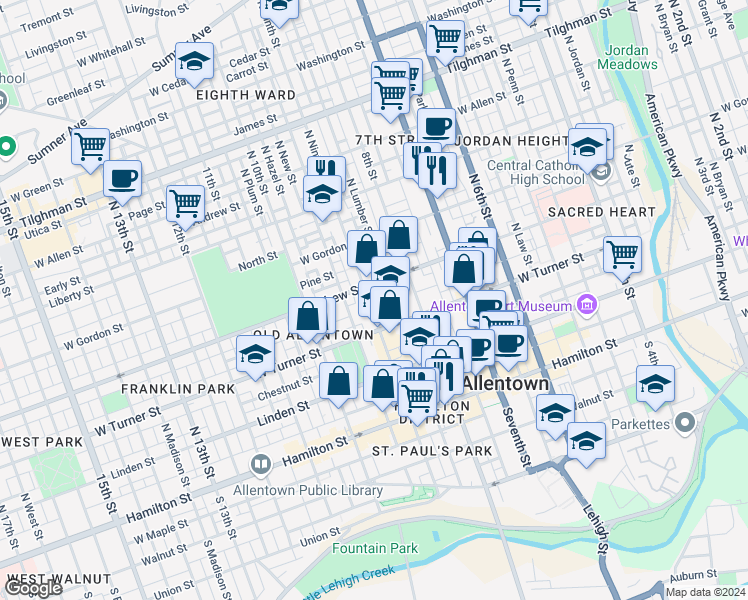This screenshot has width=748, height=600.
Task: Select the school marker near Walnut St
Action: pos(555,414)
